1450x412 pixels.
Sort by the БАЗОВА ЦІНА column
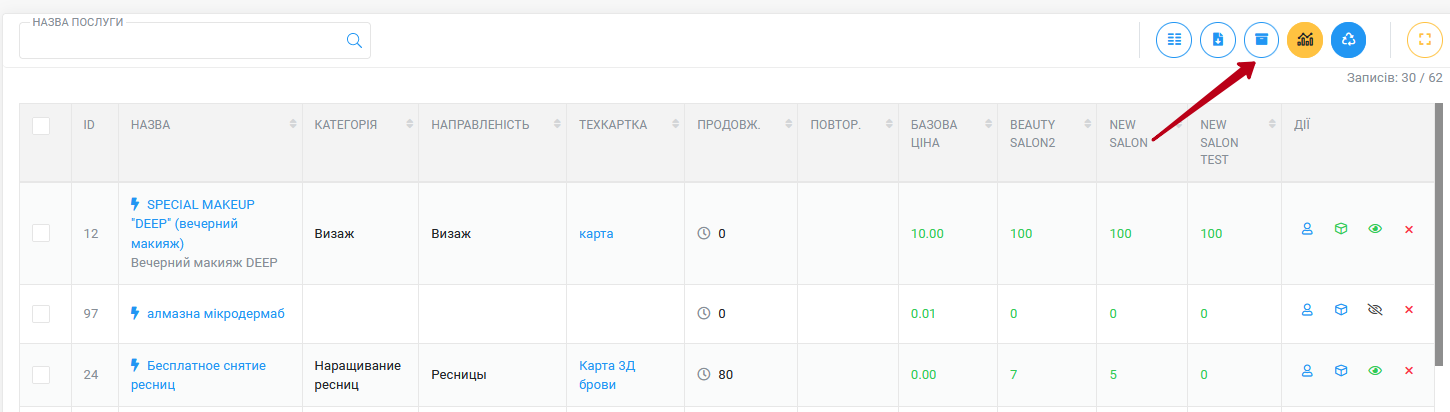click(987, 124)
